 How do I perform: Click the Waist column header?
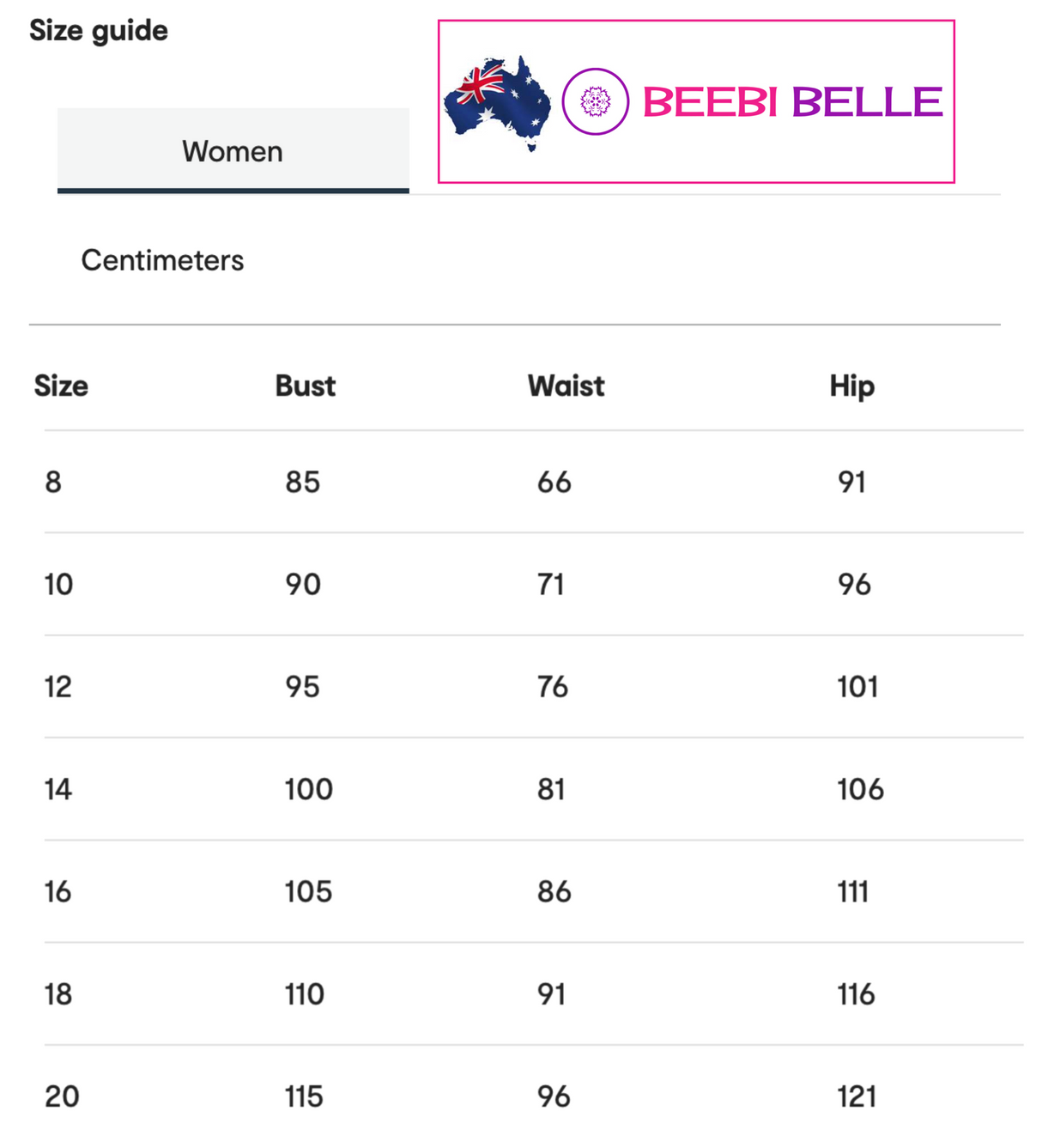pyautogui.click(x=566, y=386)
